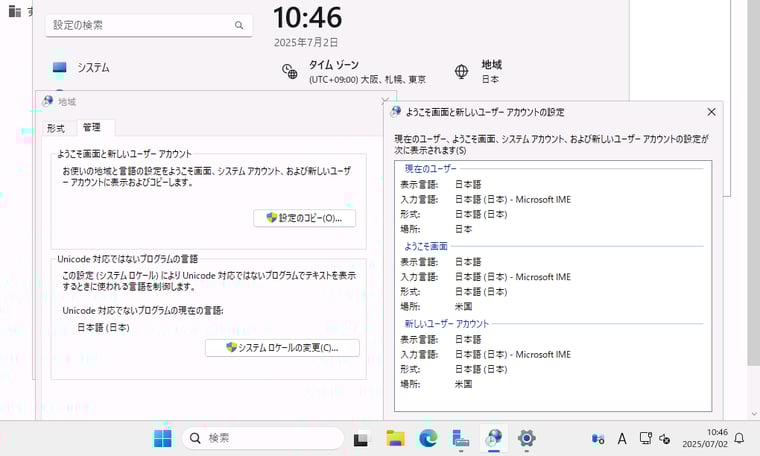Click 日本語 (日本) under current system locale
This screenshot has width=760, height=456.
103,328
